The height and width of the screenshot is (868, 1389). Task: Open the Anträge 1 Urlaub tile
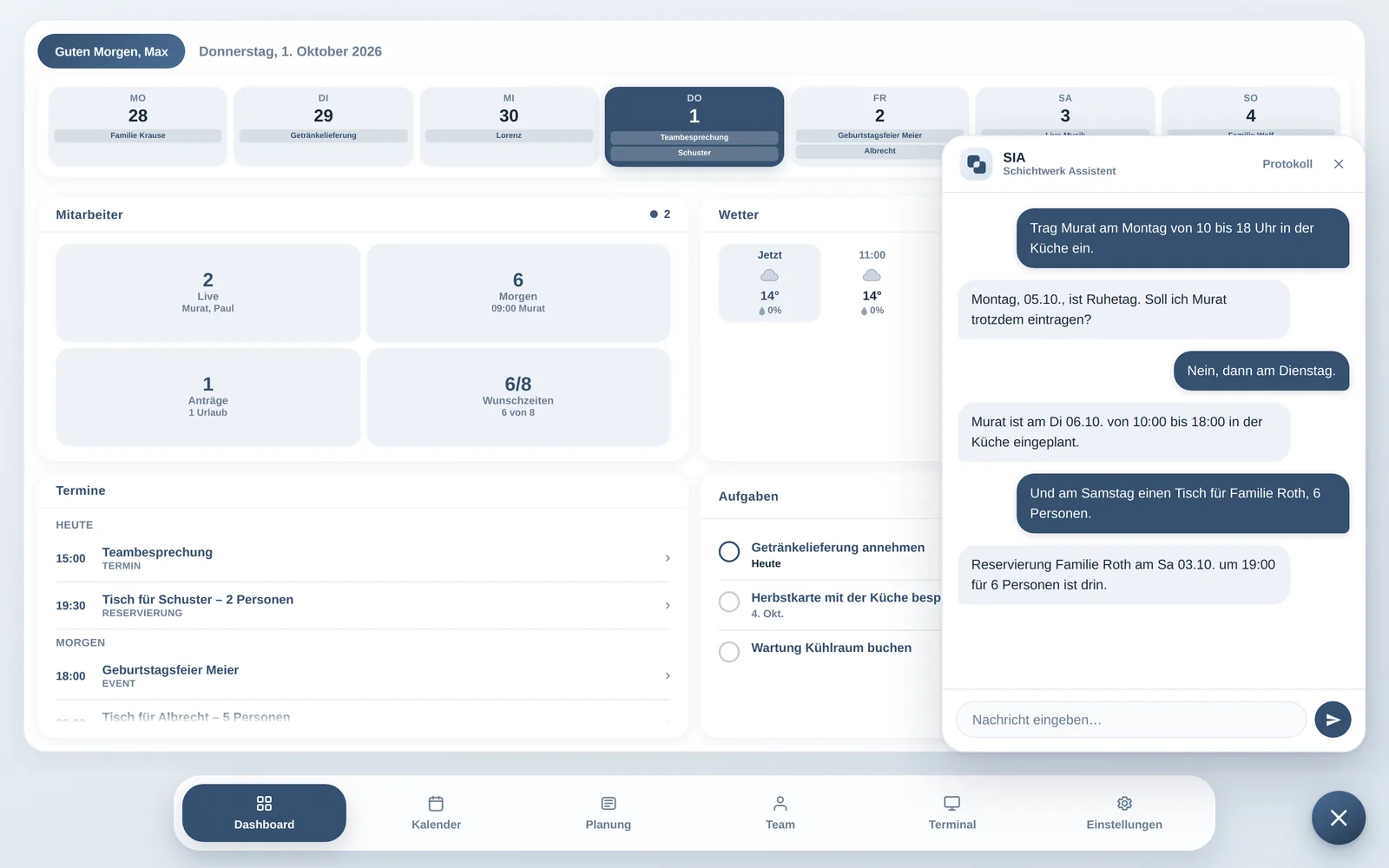208,397
